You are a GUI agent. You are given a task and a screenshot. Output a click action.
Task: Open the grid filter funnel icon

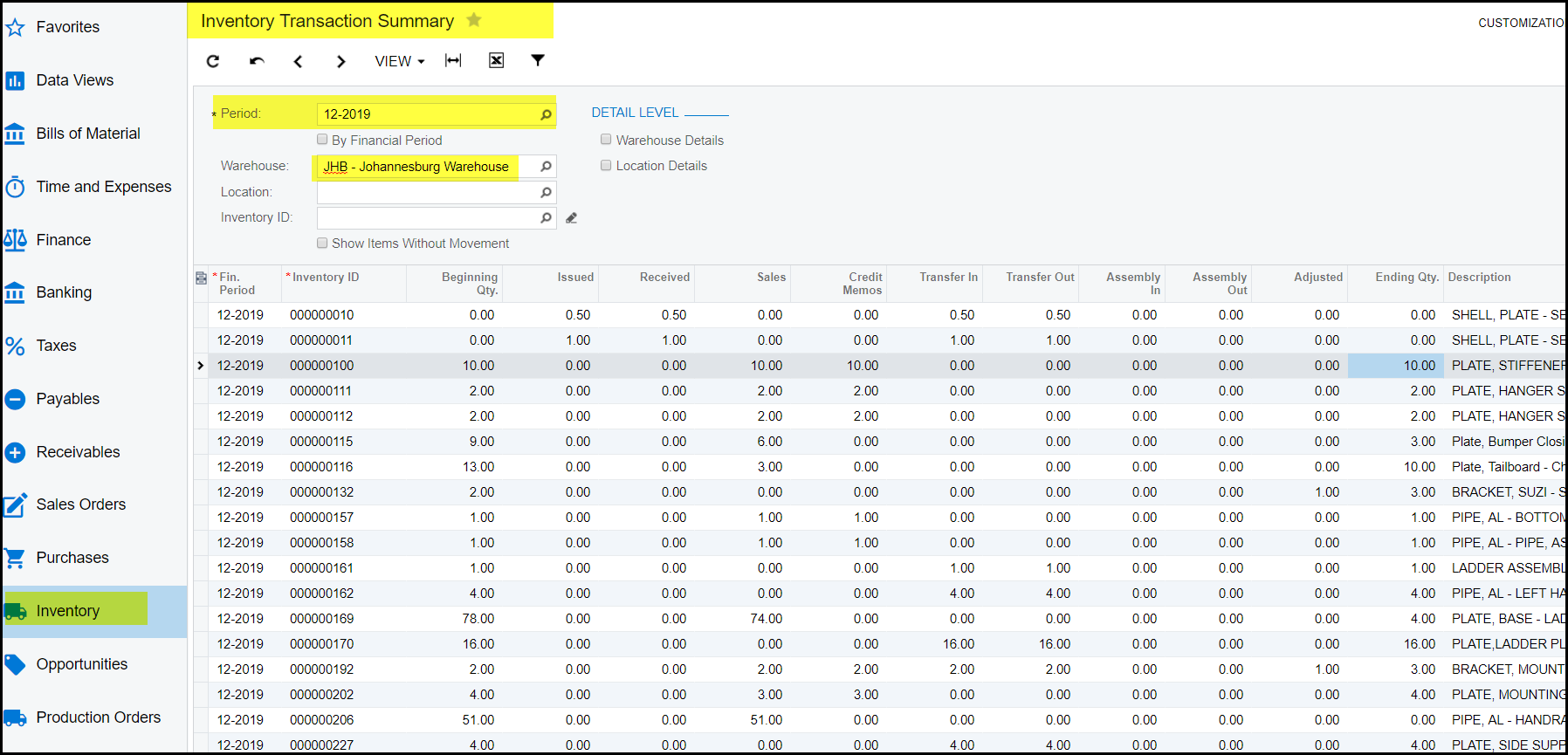(538, 60)
